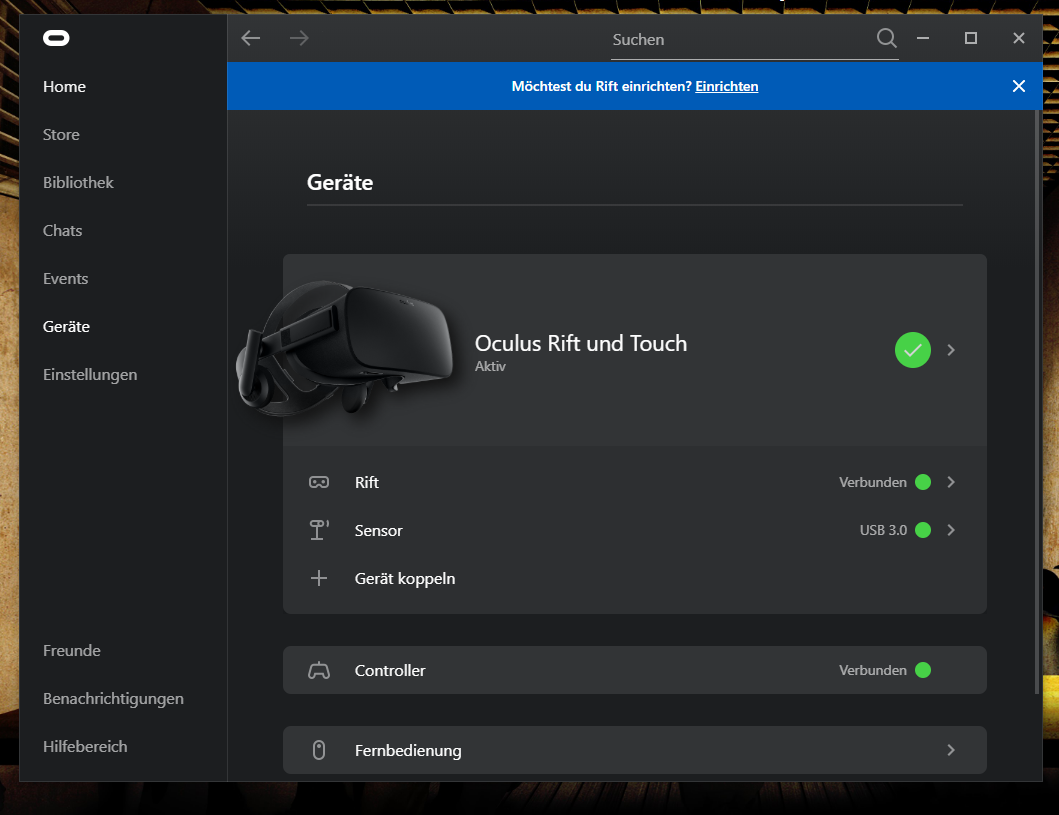Close the Oculus window
Viewport: 1059px width, 815px height.
(1018, 38)
